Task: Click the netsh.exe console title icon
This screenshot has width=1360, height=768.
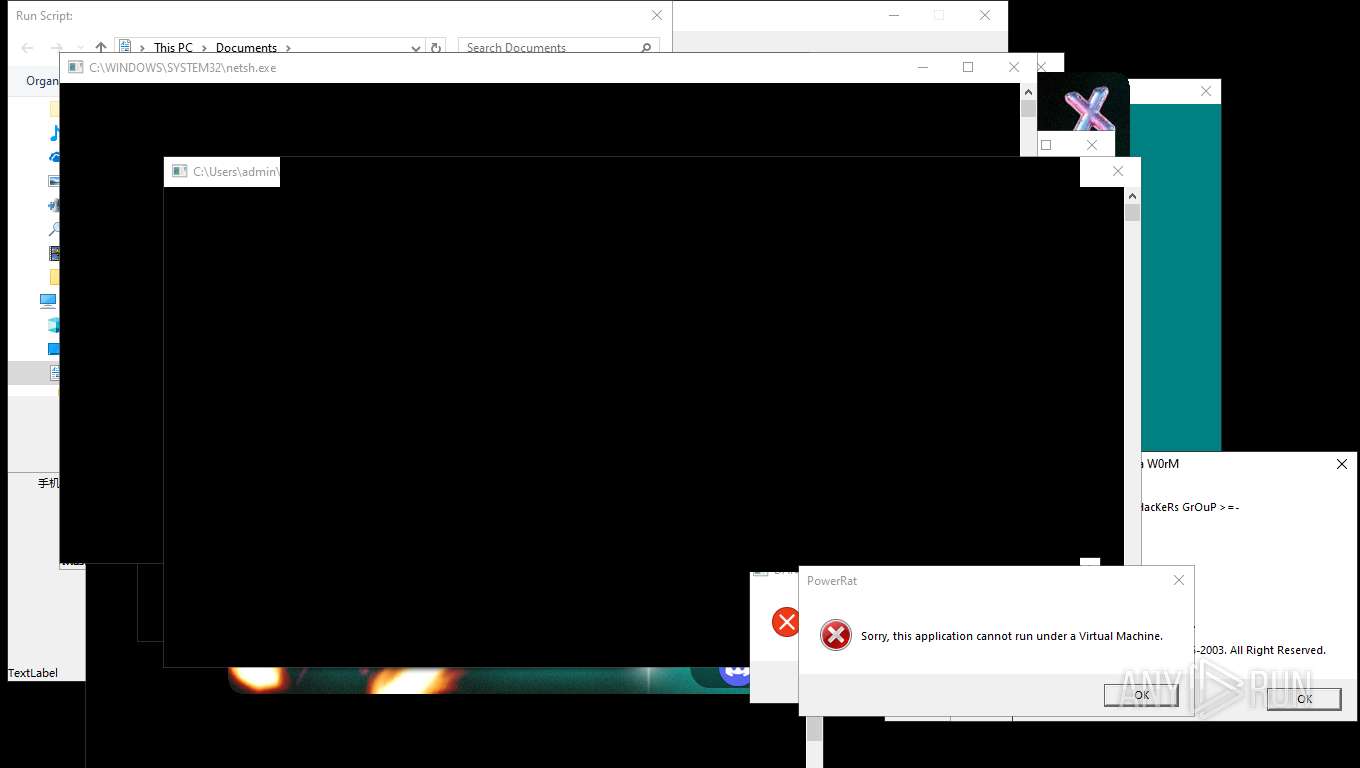Action: pos(74,67)
